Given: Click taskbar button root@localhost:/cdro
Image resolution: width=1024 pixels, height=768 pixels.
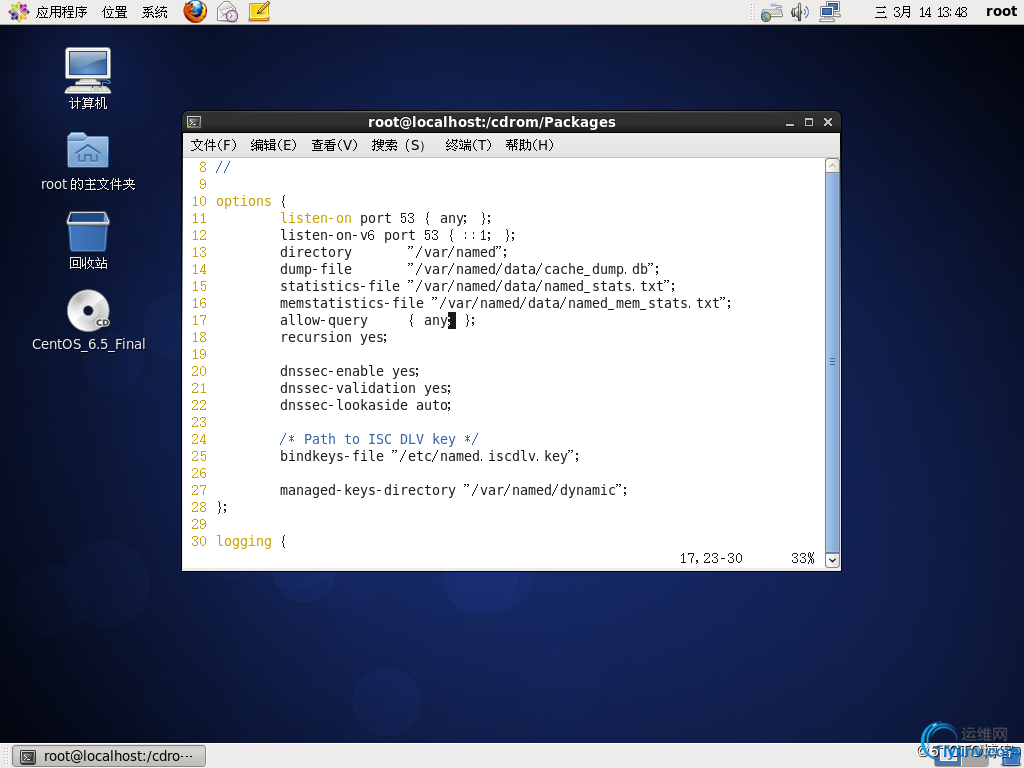Looking at the screenshot, I should pos(110,756).
